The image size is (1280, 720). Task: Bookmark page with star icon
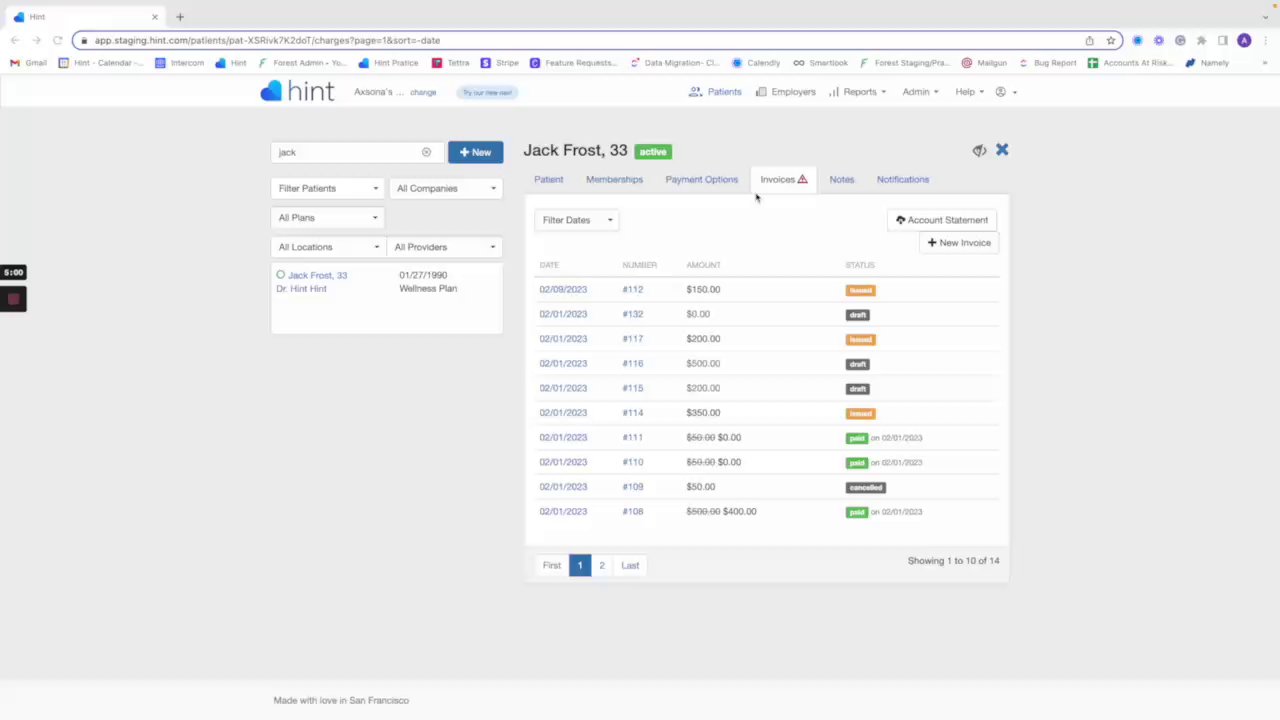point(1110,40)
